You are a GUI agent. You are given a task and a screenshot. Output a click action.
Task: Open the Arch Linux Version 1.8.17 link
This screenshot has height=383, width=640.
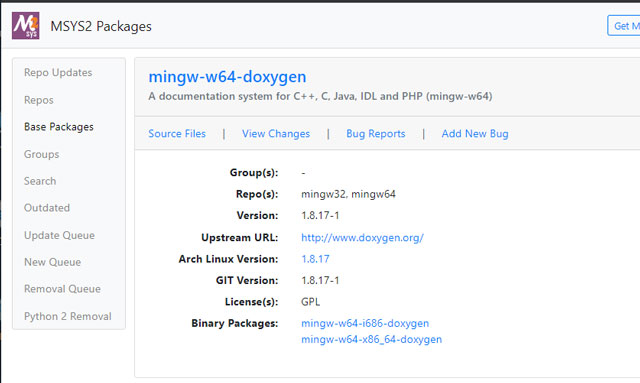tap(315, 259)
